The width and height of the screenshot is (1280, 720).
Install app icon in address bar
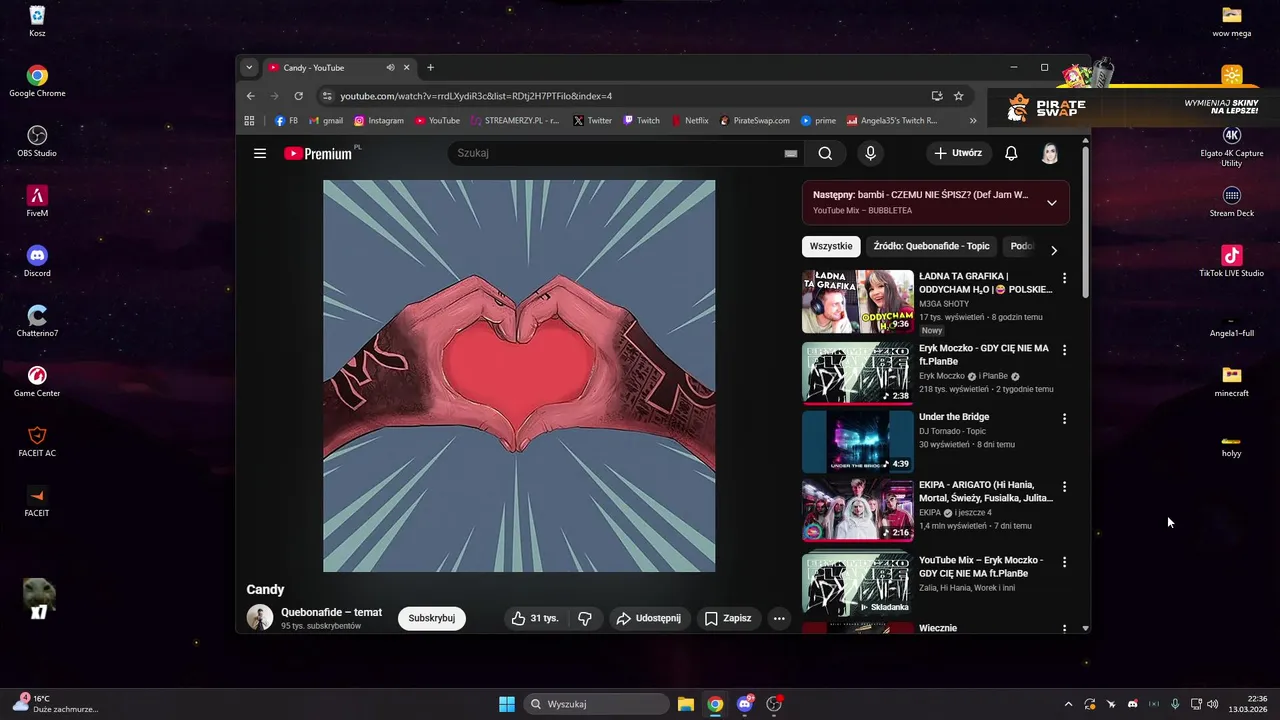[937, 96]
